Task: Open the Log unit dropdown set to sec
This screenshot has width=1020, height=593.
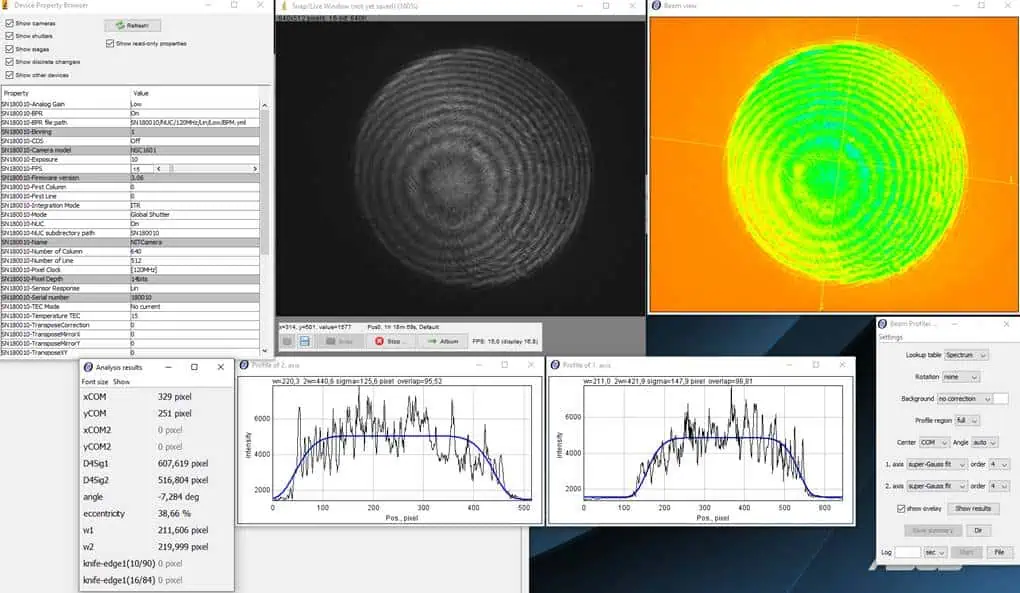Action: click(x=935, y=552)
